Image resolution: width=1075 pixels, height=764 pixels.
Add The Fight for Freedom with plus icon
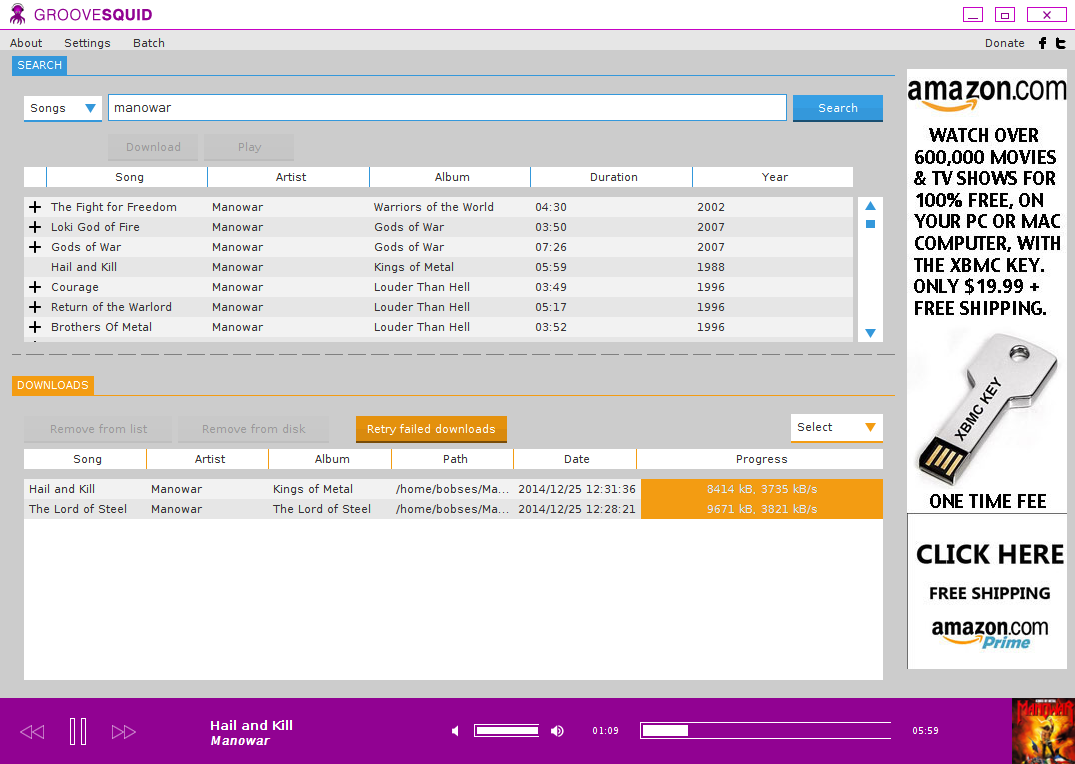(x=35, y=206)
